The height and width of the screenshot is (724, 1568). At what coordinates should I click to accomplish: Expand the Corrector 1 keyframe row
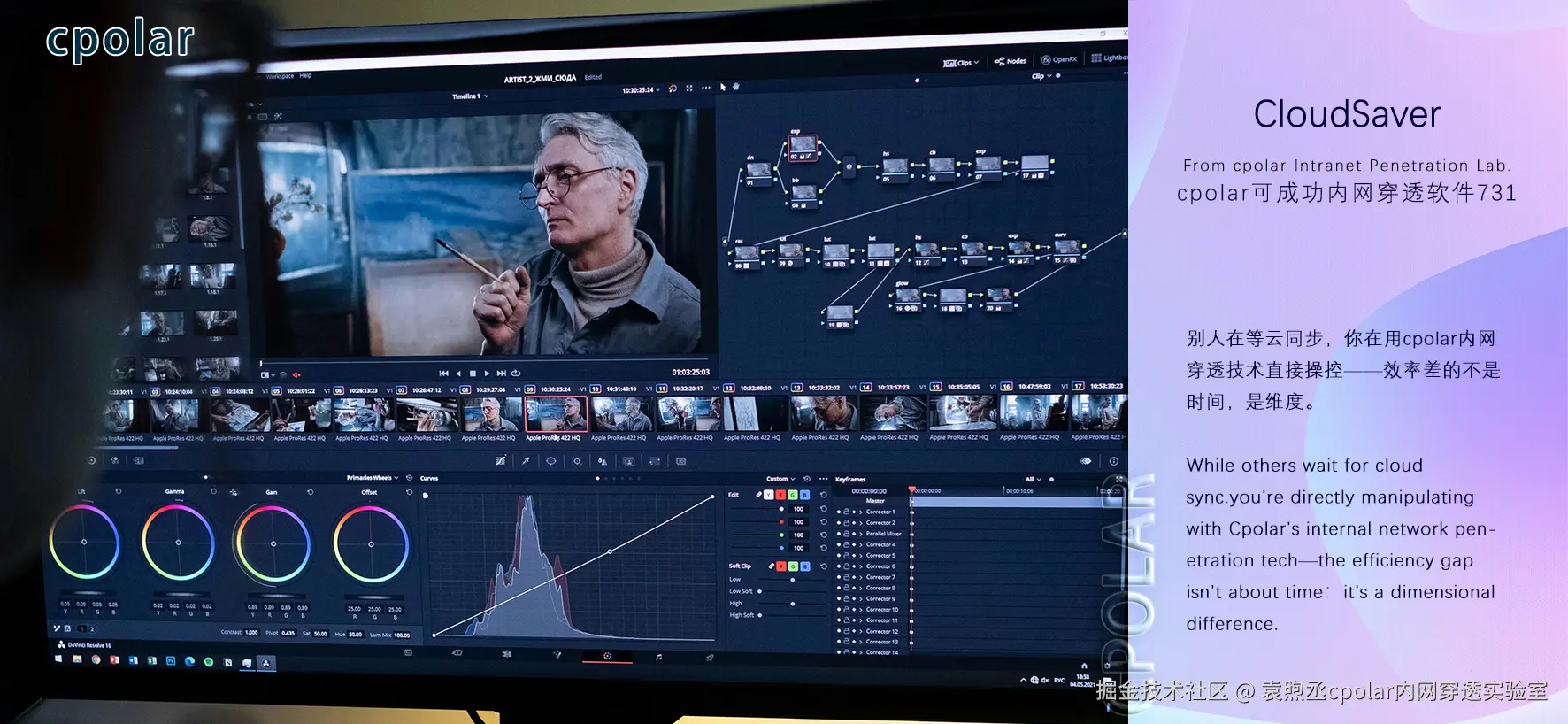[861, 512]
